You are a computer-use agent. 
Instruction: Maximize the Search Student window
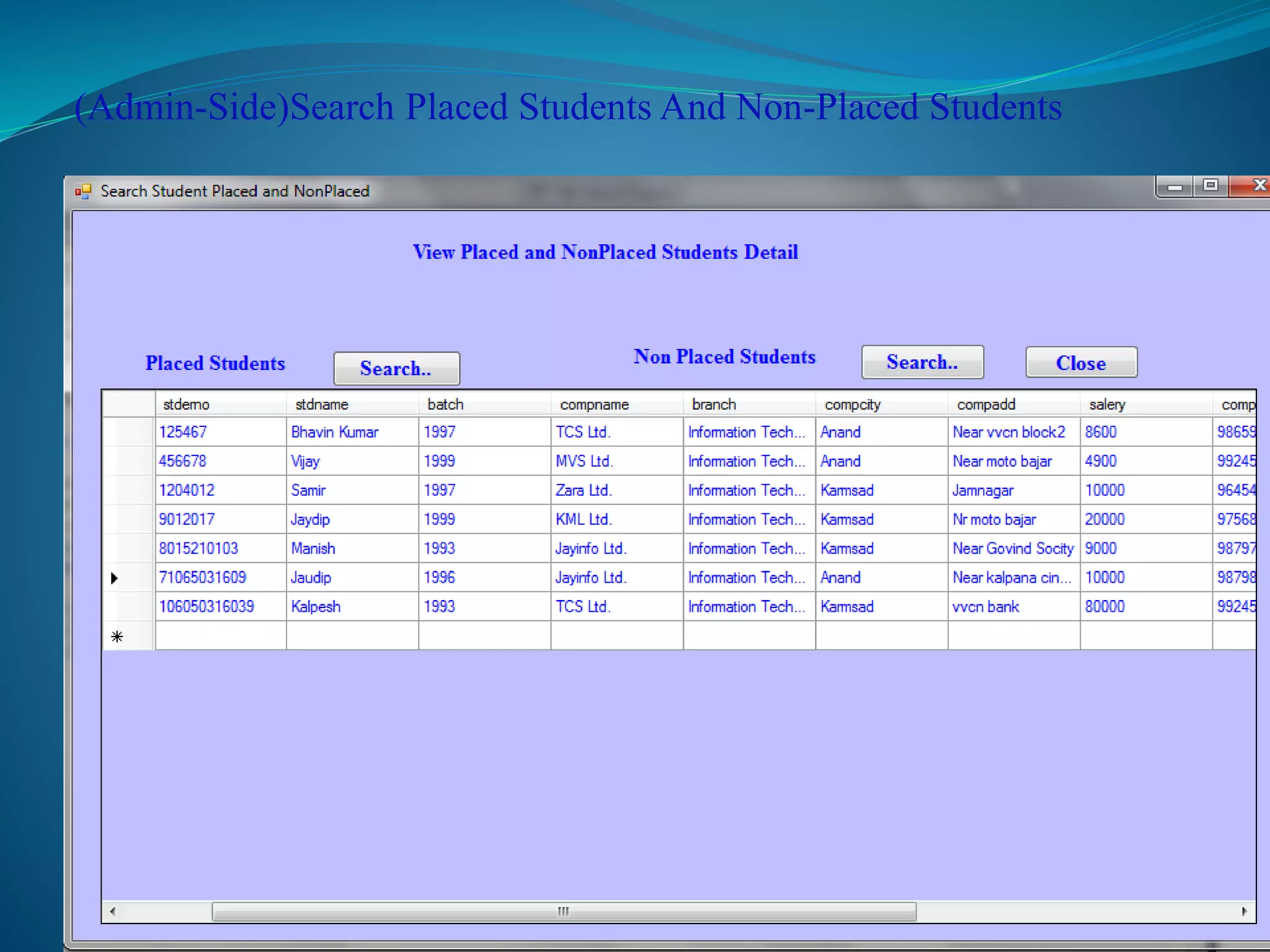click(x=1210, y=185)
